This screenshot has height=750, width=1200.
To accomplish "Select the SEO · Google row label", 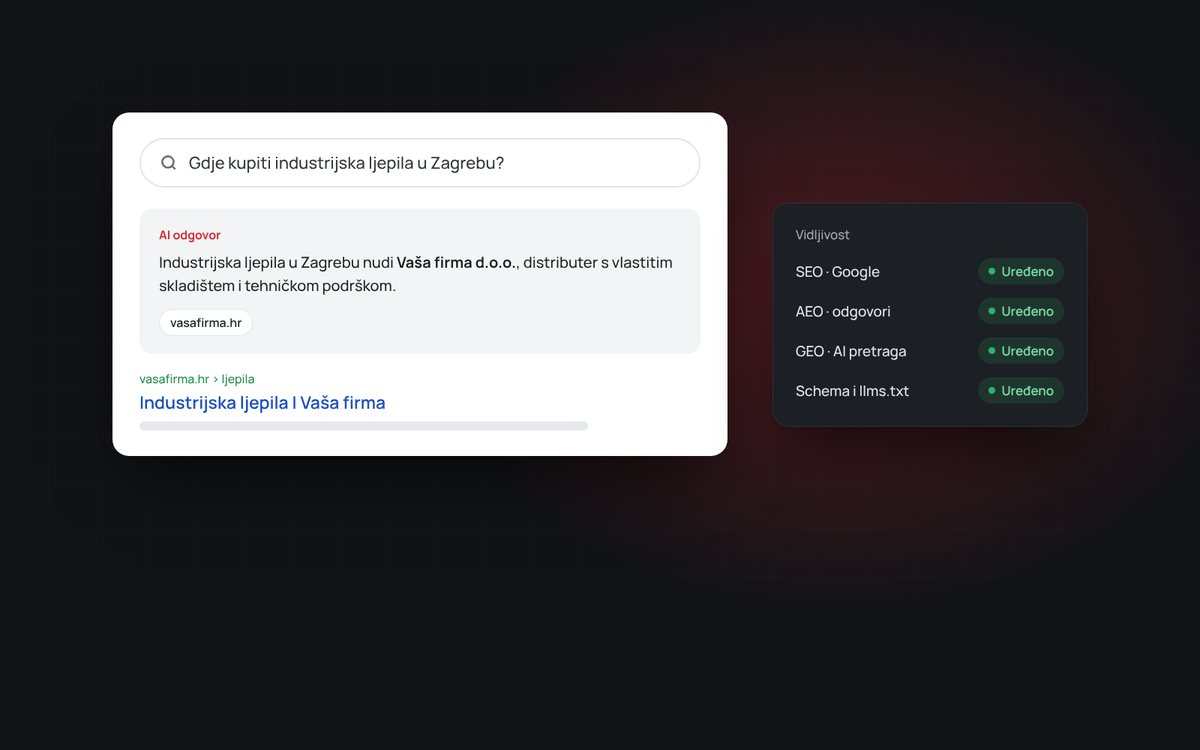I will pos(838,272).
